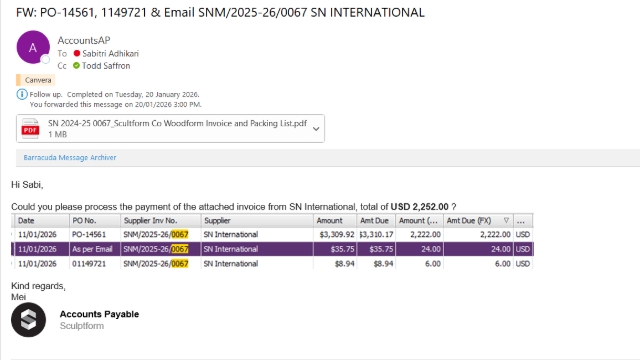Click the Supplier column header
The height and width of the screenshot is (360, 640).
tap(257, 221)
